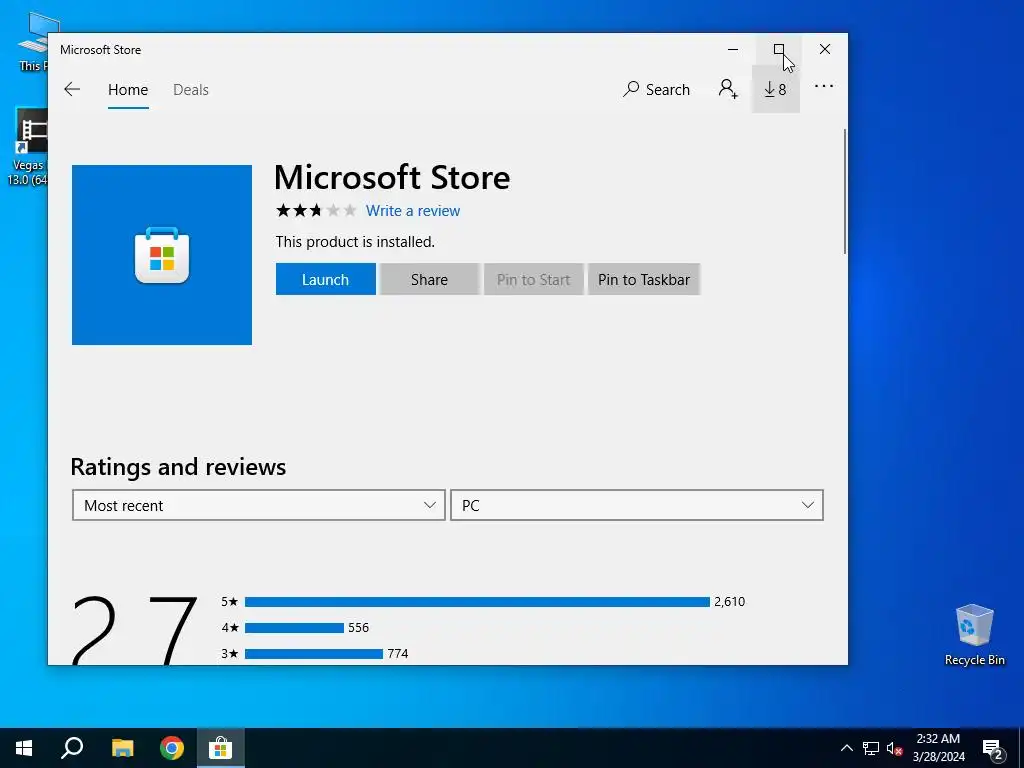This screenshot has height=768, width=1024.
Task: Click the muted volume tray icon
Action: coord(895,748)
